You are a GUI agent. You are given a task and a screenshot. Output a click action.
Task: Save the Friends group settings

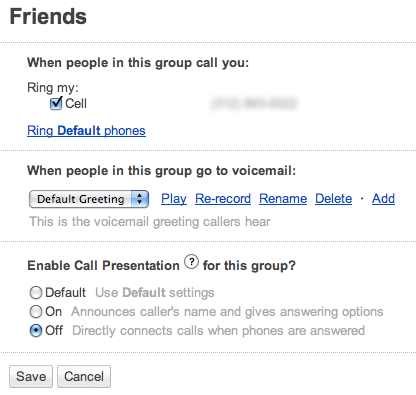coord(31,377)
